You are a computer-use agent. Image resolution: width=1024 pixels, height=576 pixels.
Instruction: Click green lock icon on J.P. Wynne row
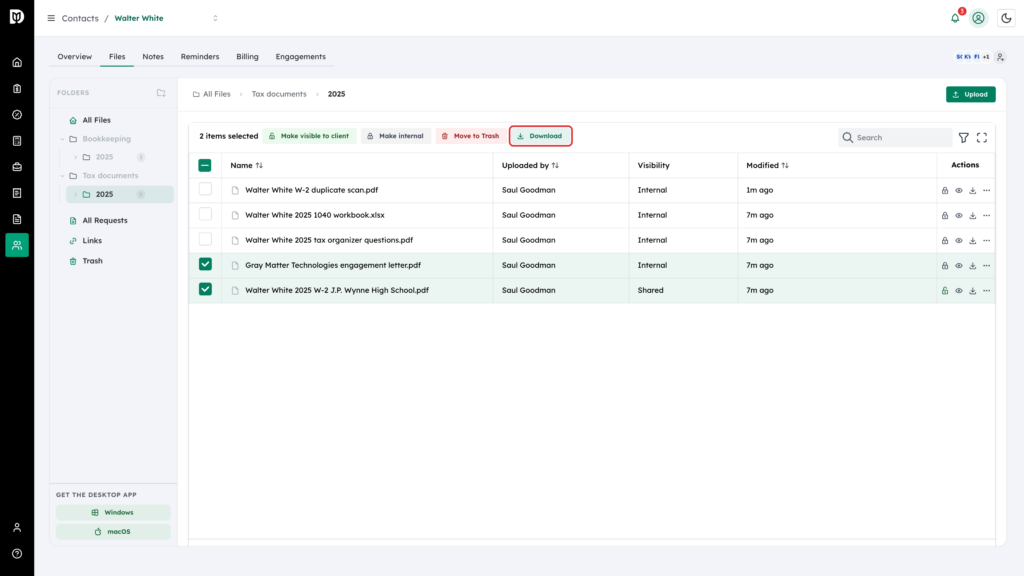point(945,291)
